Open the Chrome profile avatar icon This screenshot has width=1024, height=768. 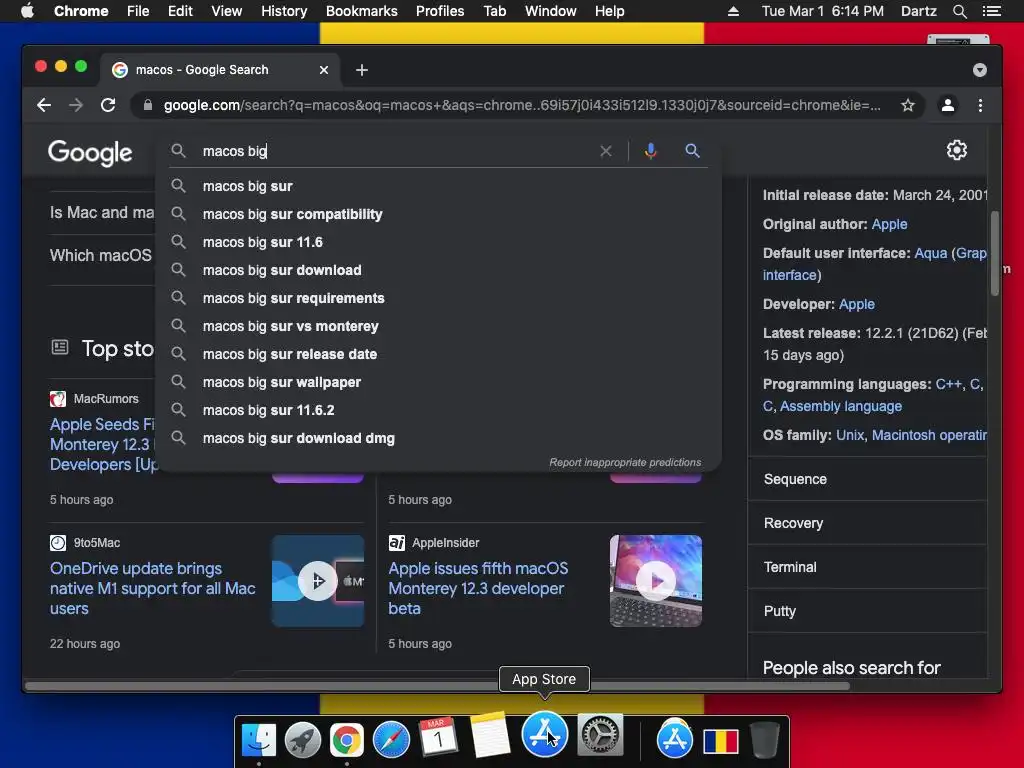click(948, 105)
